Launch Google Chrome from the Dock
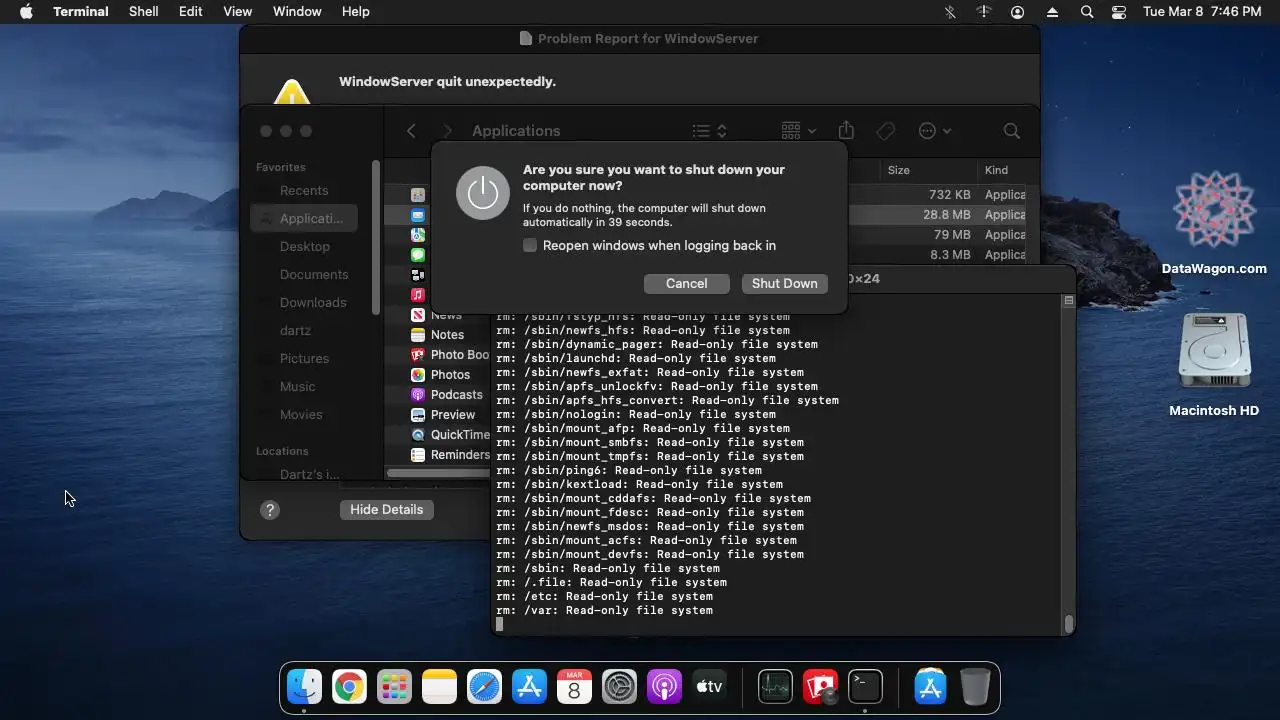 [x=349, y=687]
